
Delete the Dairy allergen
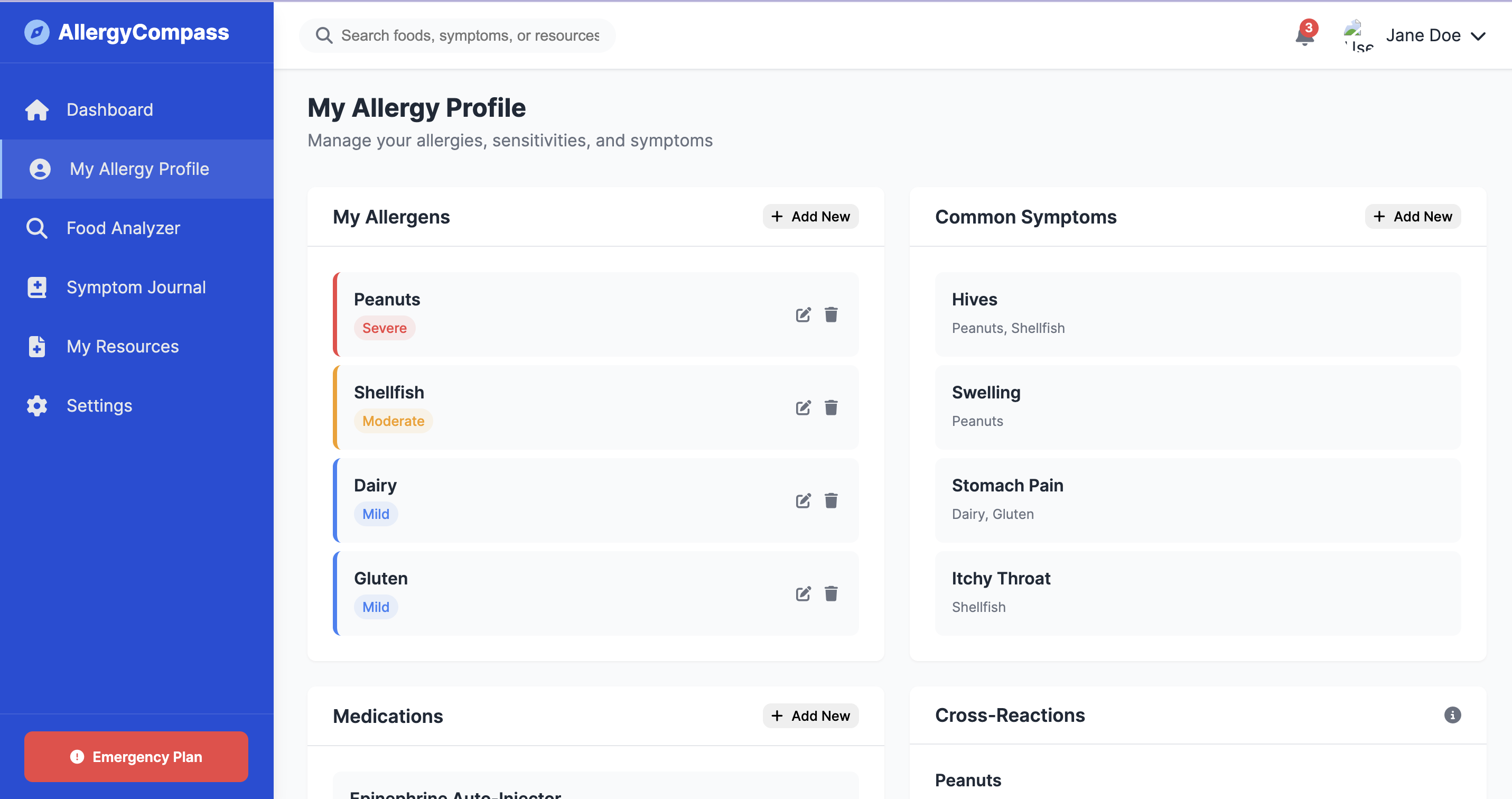tap(830, 500)
